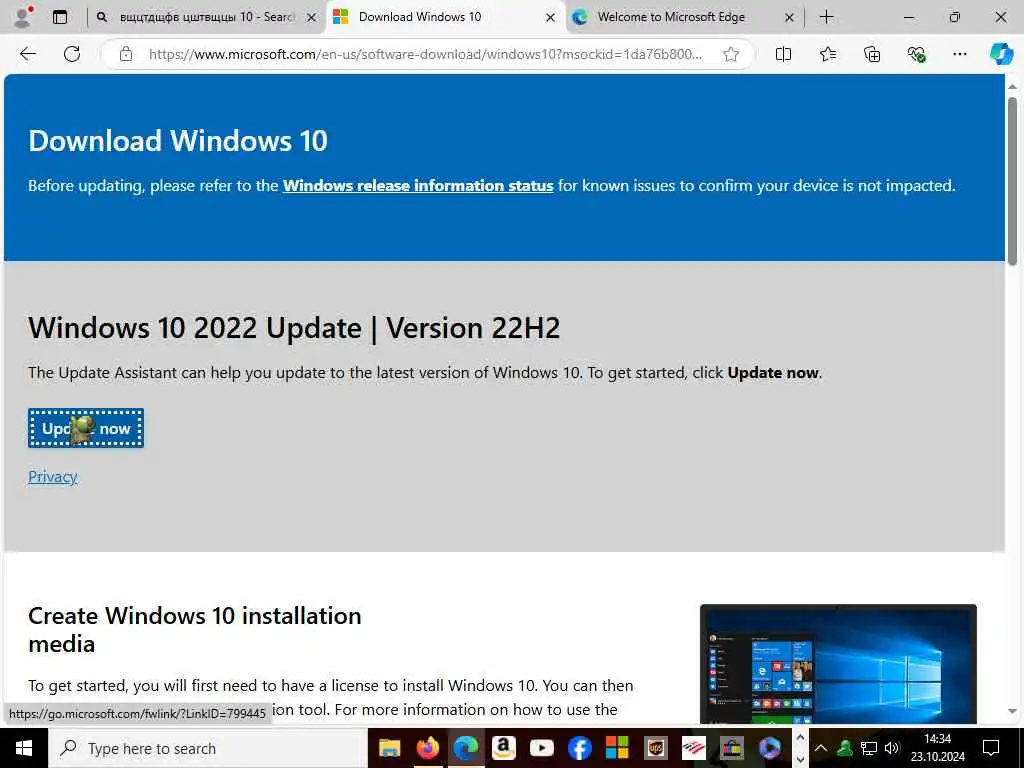Image resolution: width=1024 pixels, height=768 pixels.
Task: Click the page scrollbar down arrow
Action: click(1012, 711)
